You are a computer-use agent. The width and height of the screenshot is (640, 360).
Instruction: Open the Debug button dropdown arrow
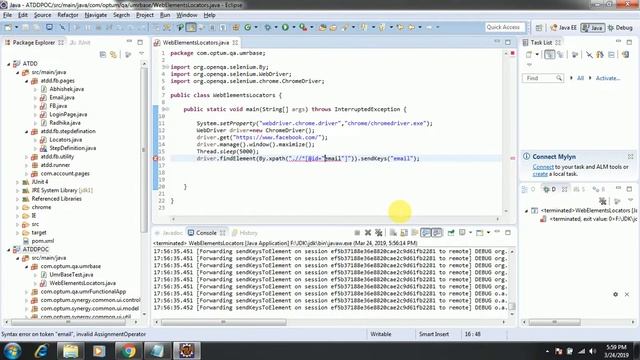(275, 27)
